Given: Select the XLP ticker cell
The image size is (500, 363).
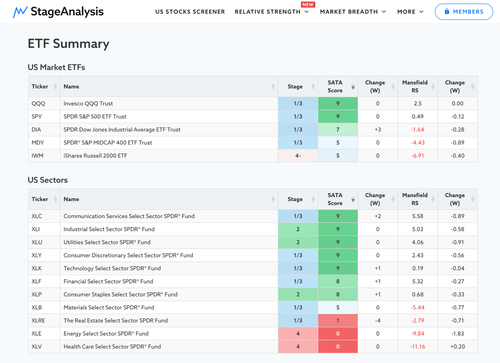Looking at the screenshot, I should pos(44,294).
